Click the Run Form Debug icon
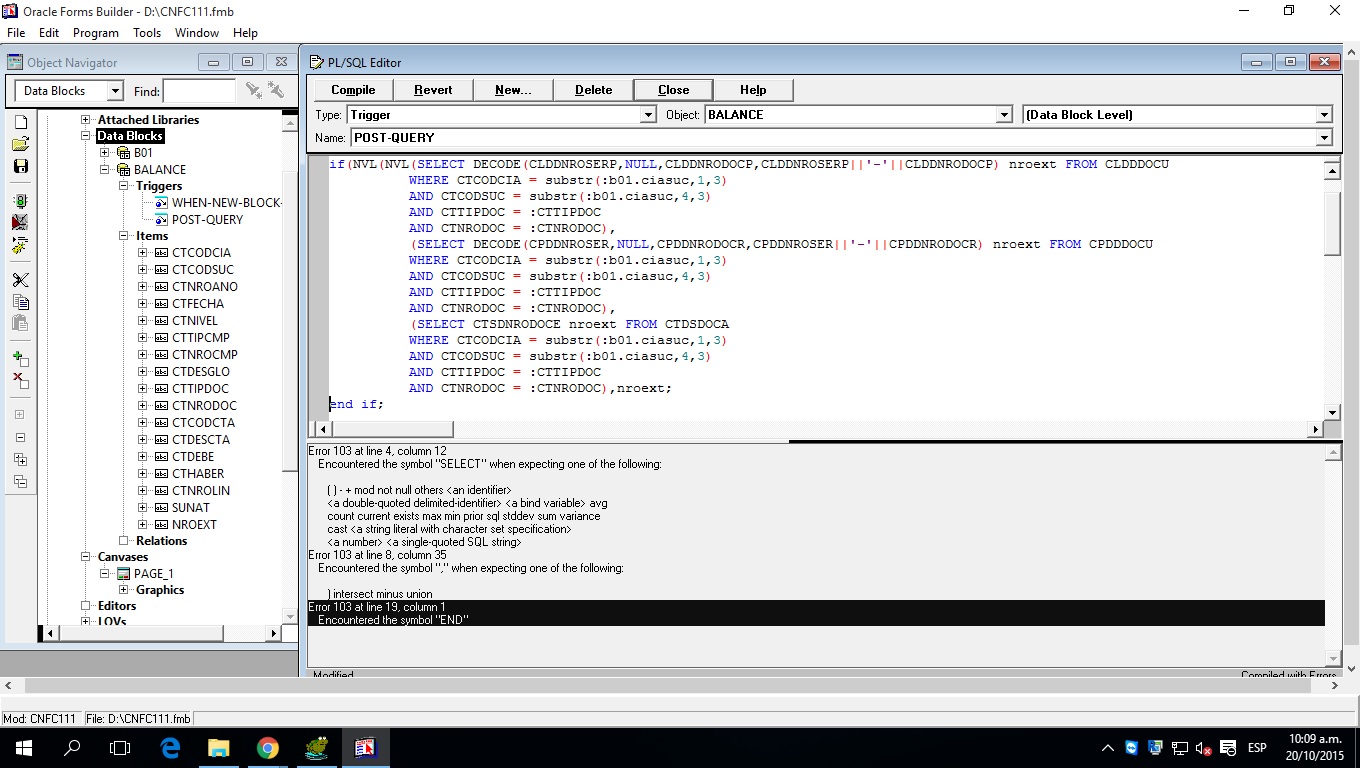This screenshot has height=768, width=1360. 20,222
